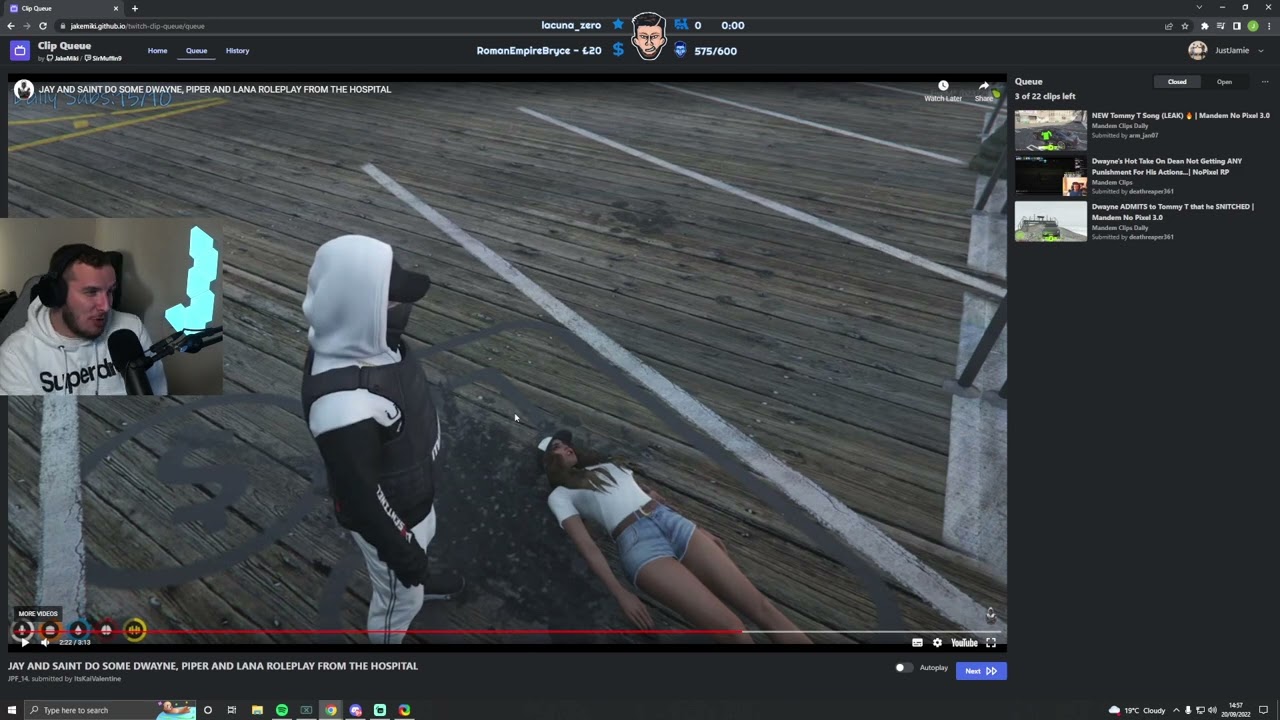Click Watch Later clock icon on video
This screenshot has height=720, width=1280.
coord(943,87)
